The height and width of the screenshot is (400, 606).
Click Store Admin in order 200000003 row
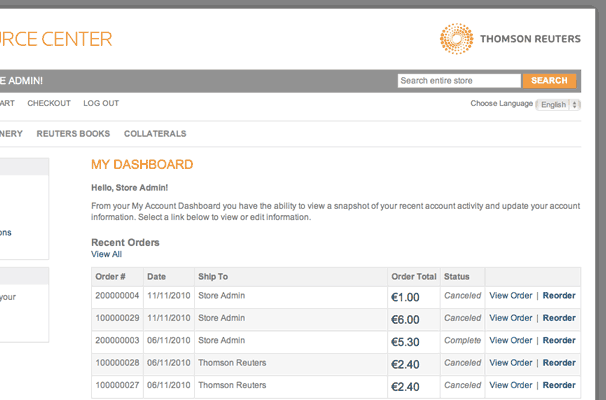[221, 340]
